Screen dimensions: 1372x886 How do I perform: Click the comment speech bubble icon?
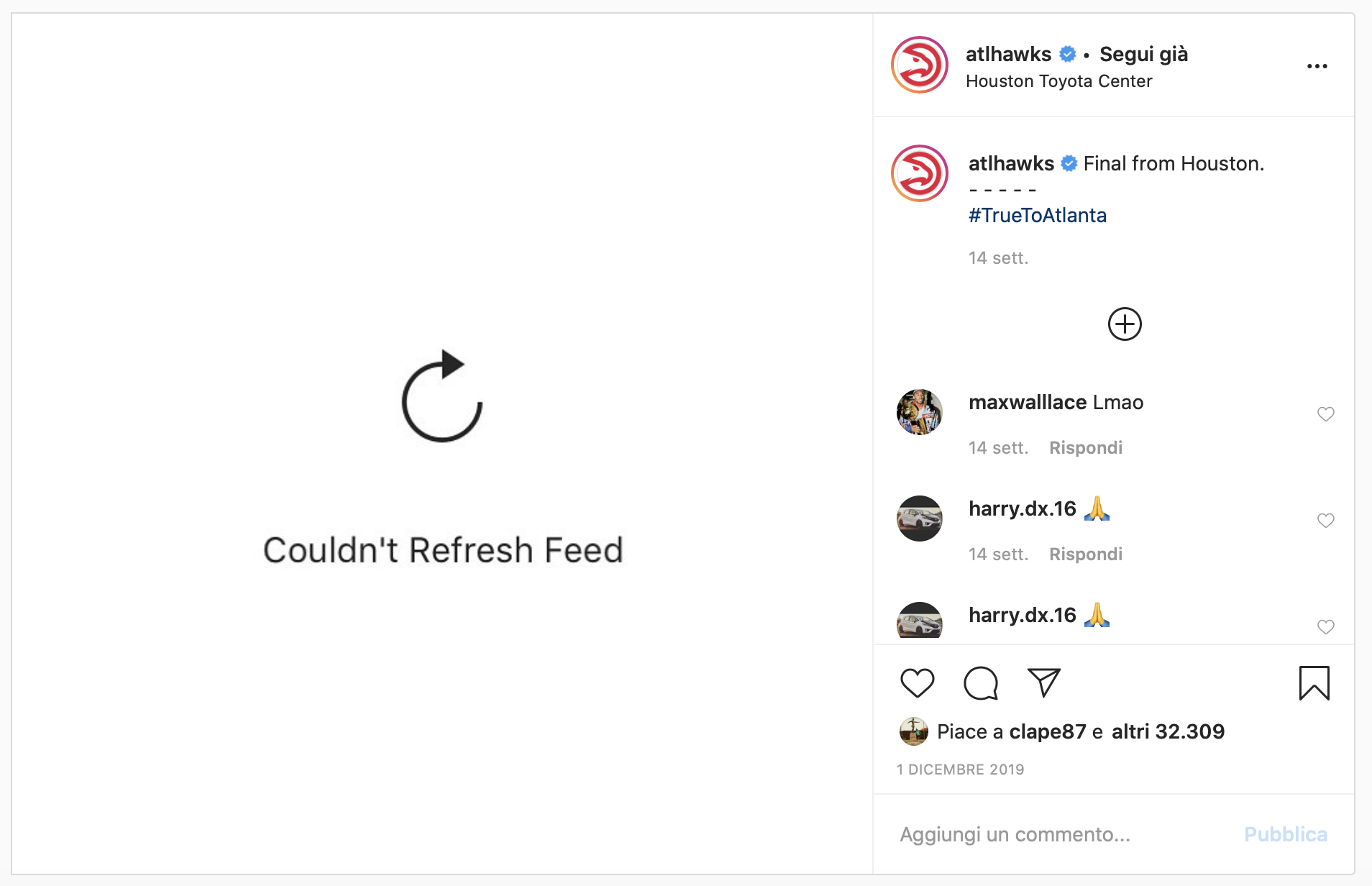tap(981, 682)
